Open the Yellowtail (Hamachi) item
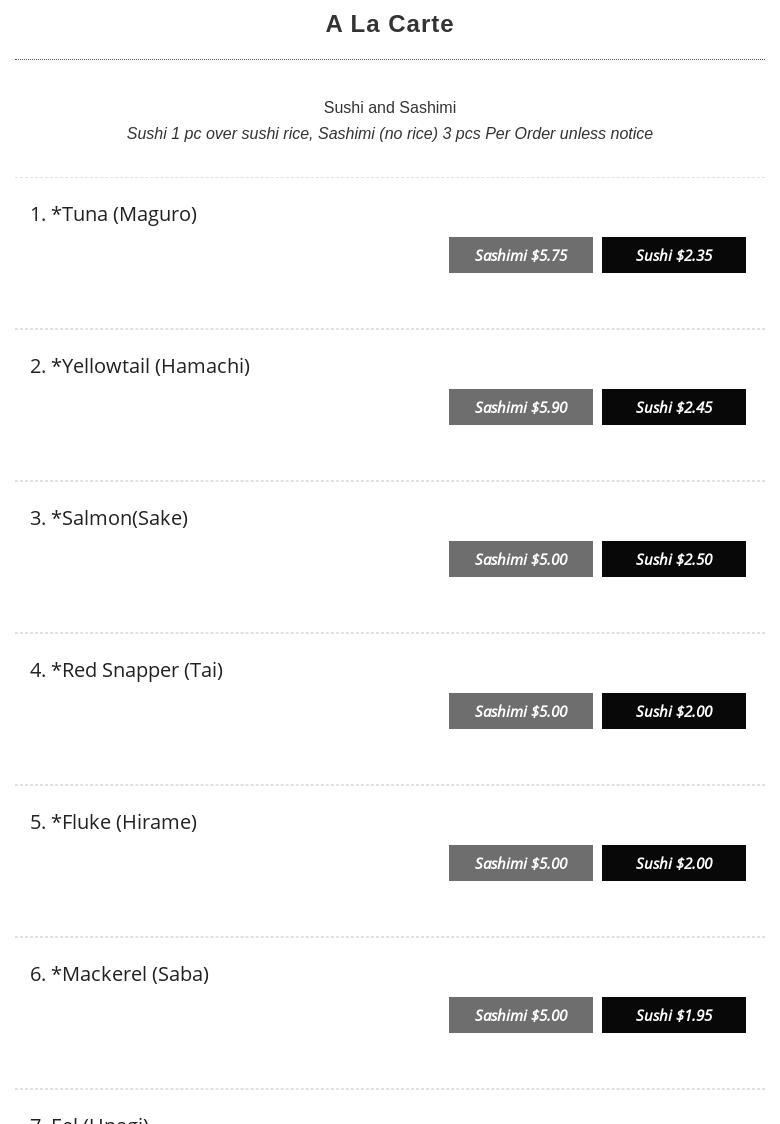Screen dimensions: 780x1124 [x=140, y=366]
